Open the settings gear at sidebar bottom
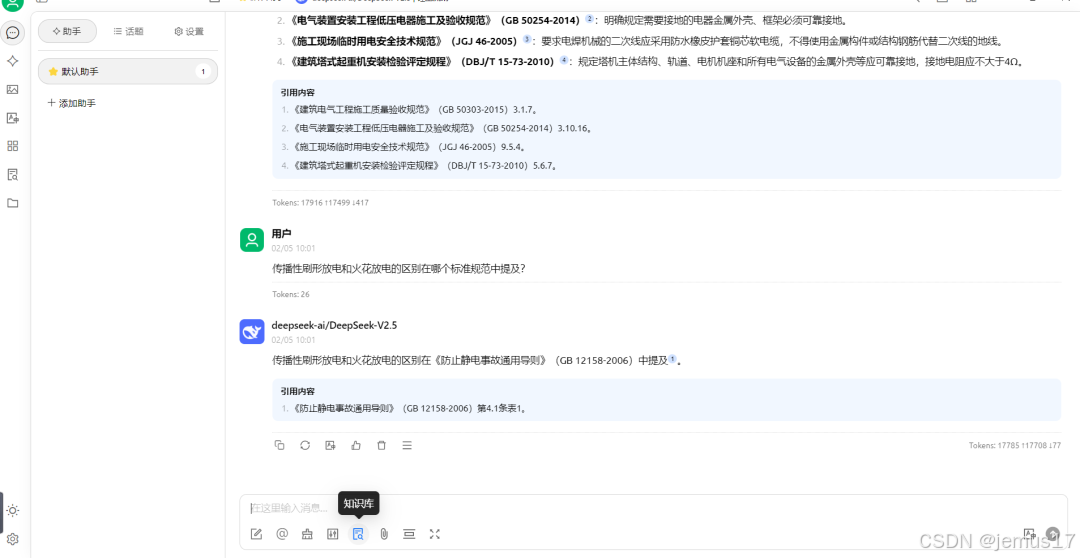The height and width of the screenshot is (558, 1080). click(12, 539)
